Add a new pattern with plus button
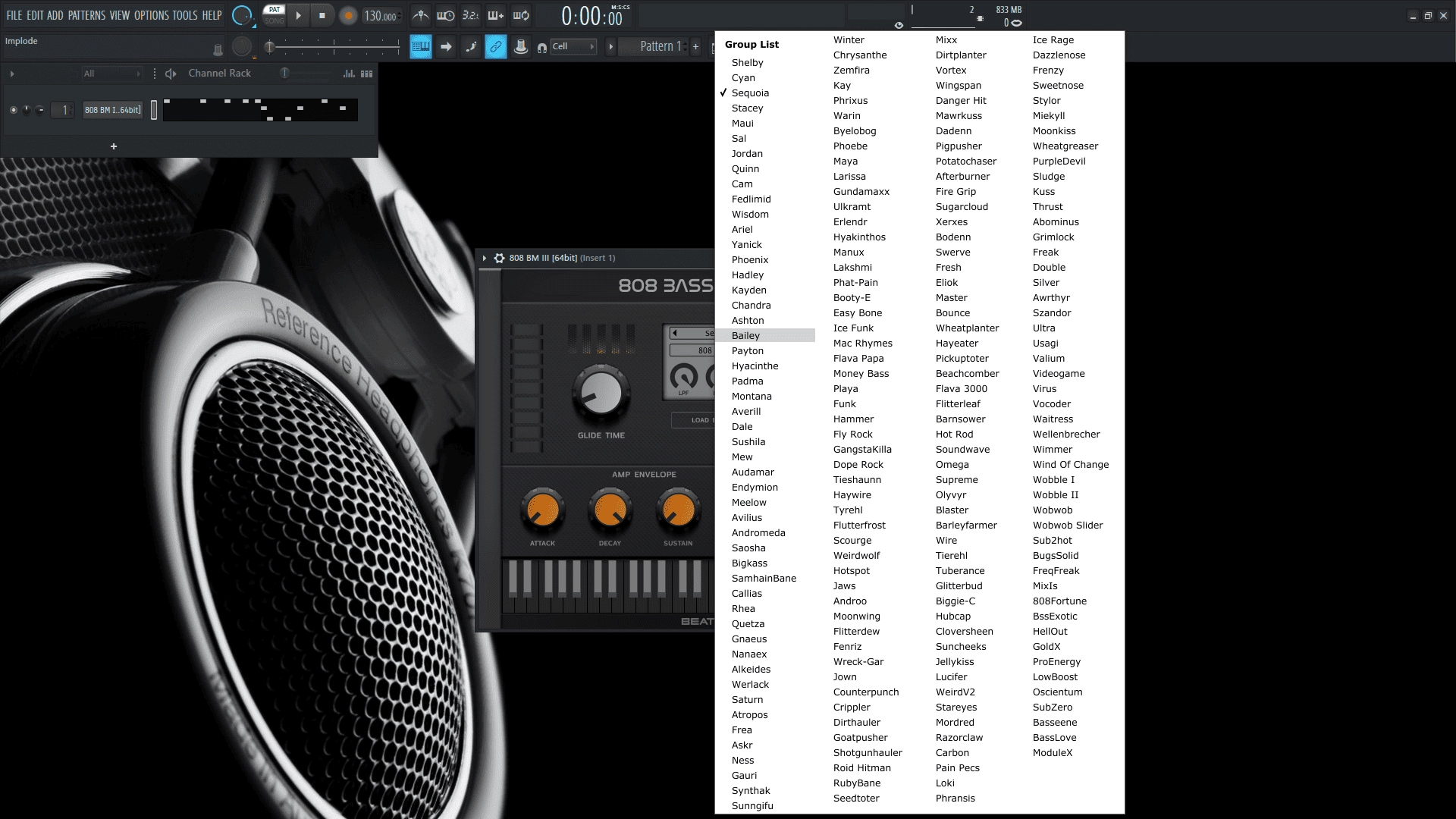 [x=695, y=47]
